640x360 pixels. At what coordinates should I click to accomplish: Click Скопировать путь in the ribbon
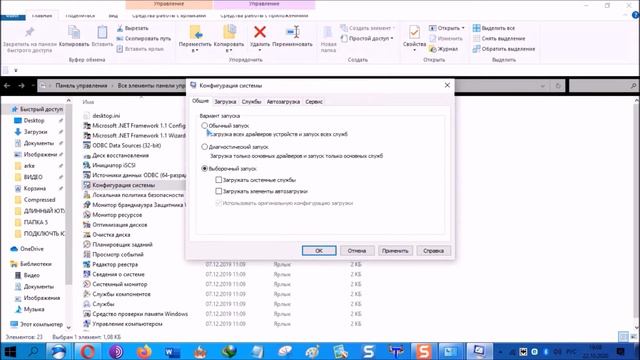[144, 38]
